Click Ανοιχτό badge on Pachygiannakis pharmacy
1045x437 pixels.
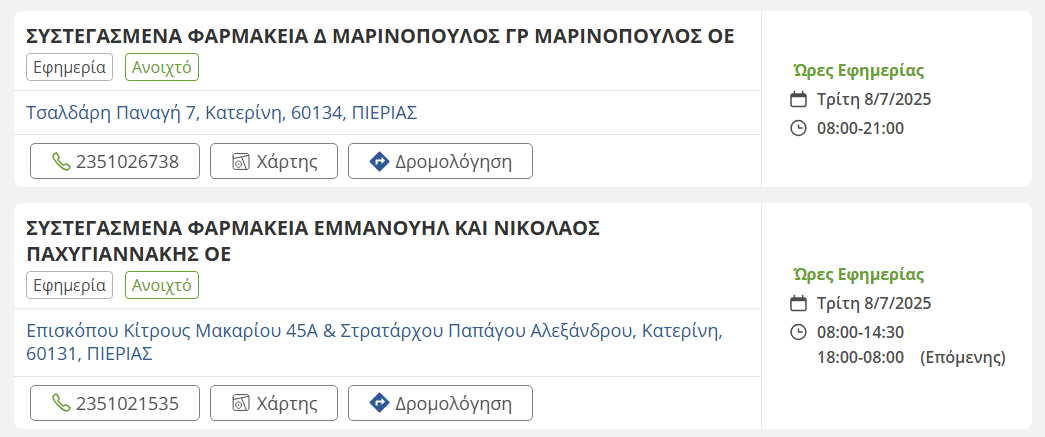point(162,285)
